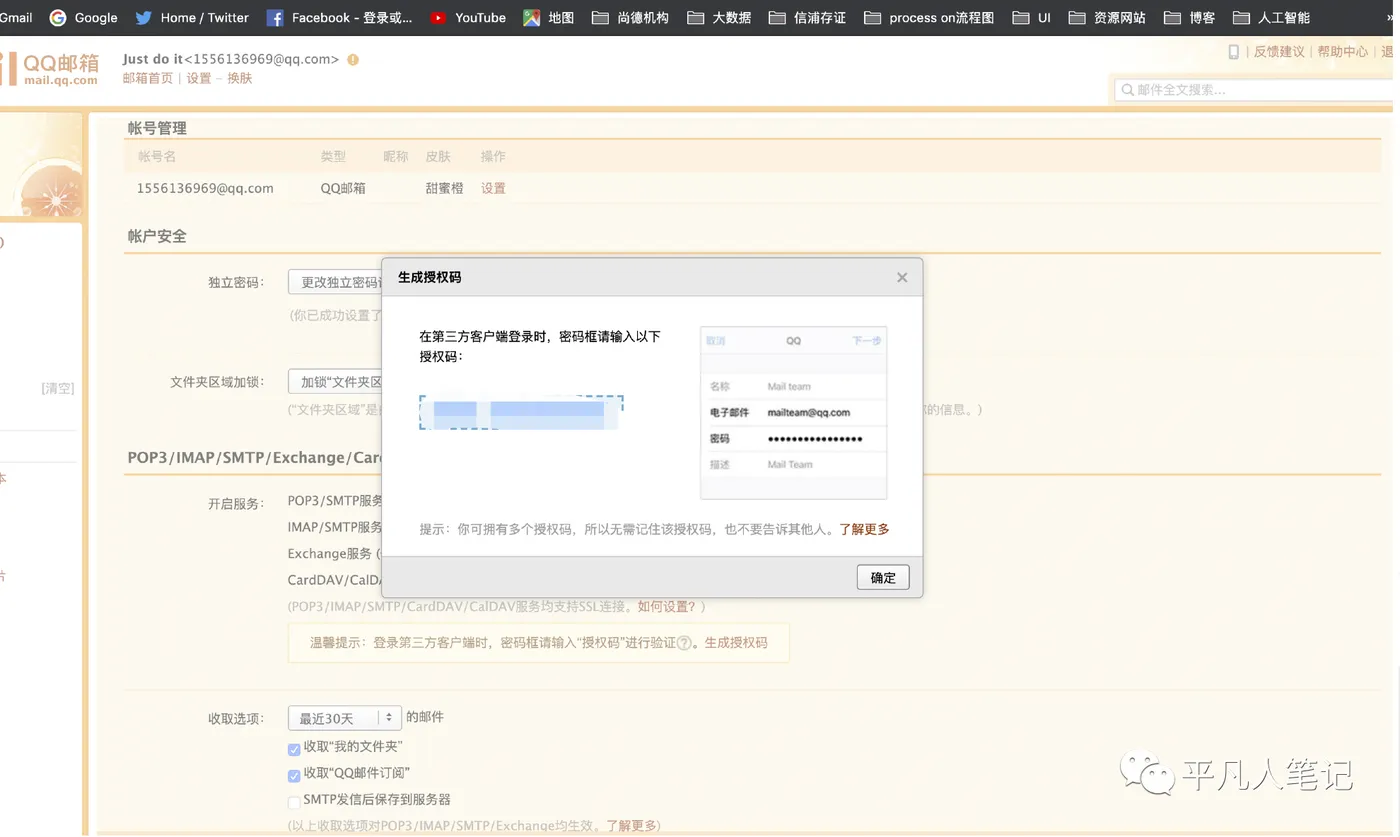Screen dimensions: 1400x837
Task: Click the 1556136969@qq.com account name cell
Action: click(205, 188)
